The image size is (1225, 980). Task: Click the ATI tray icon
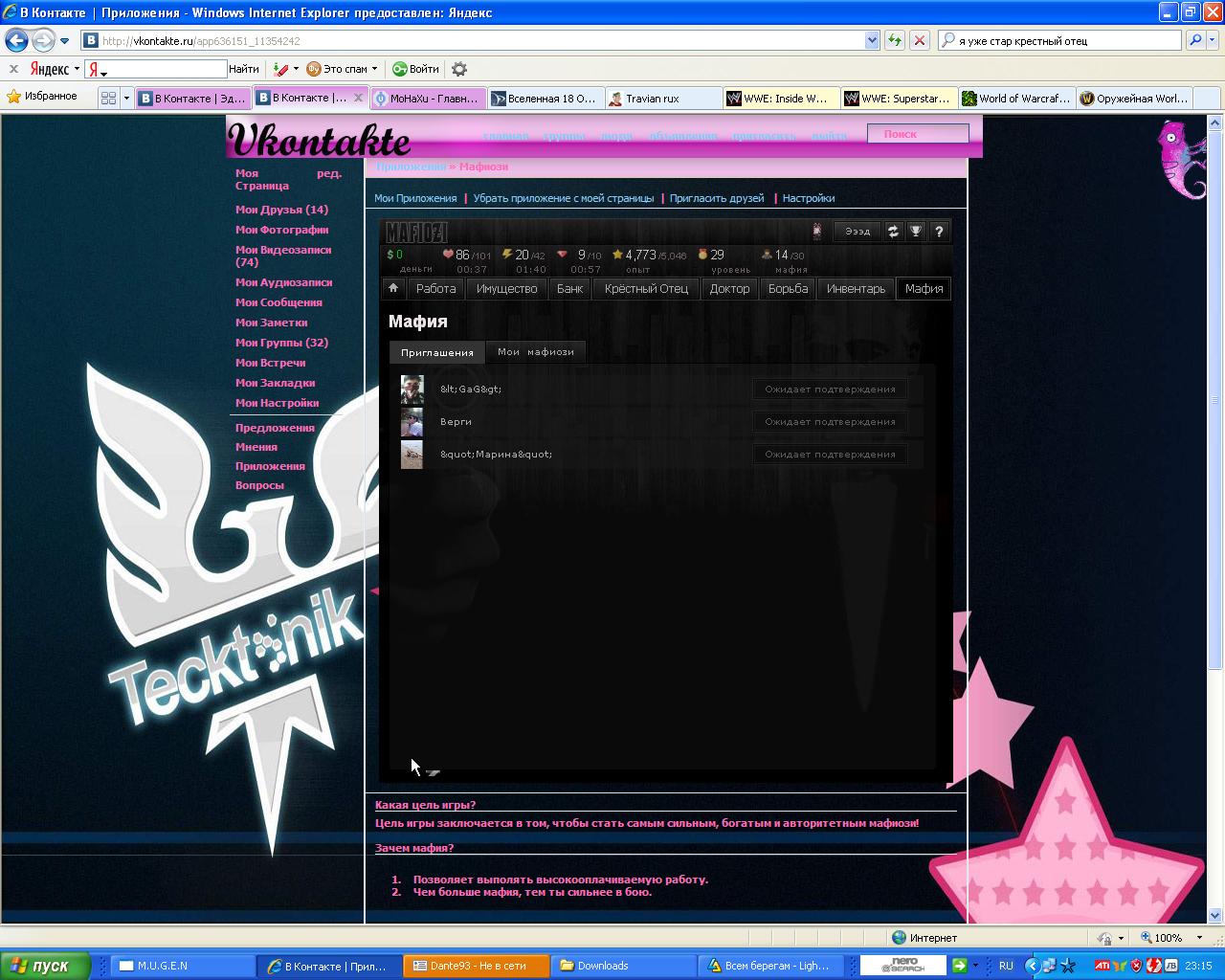pyautogui.click(x=1102, y=966)
